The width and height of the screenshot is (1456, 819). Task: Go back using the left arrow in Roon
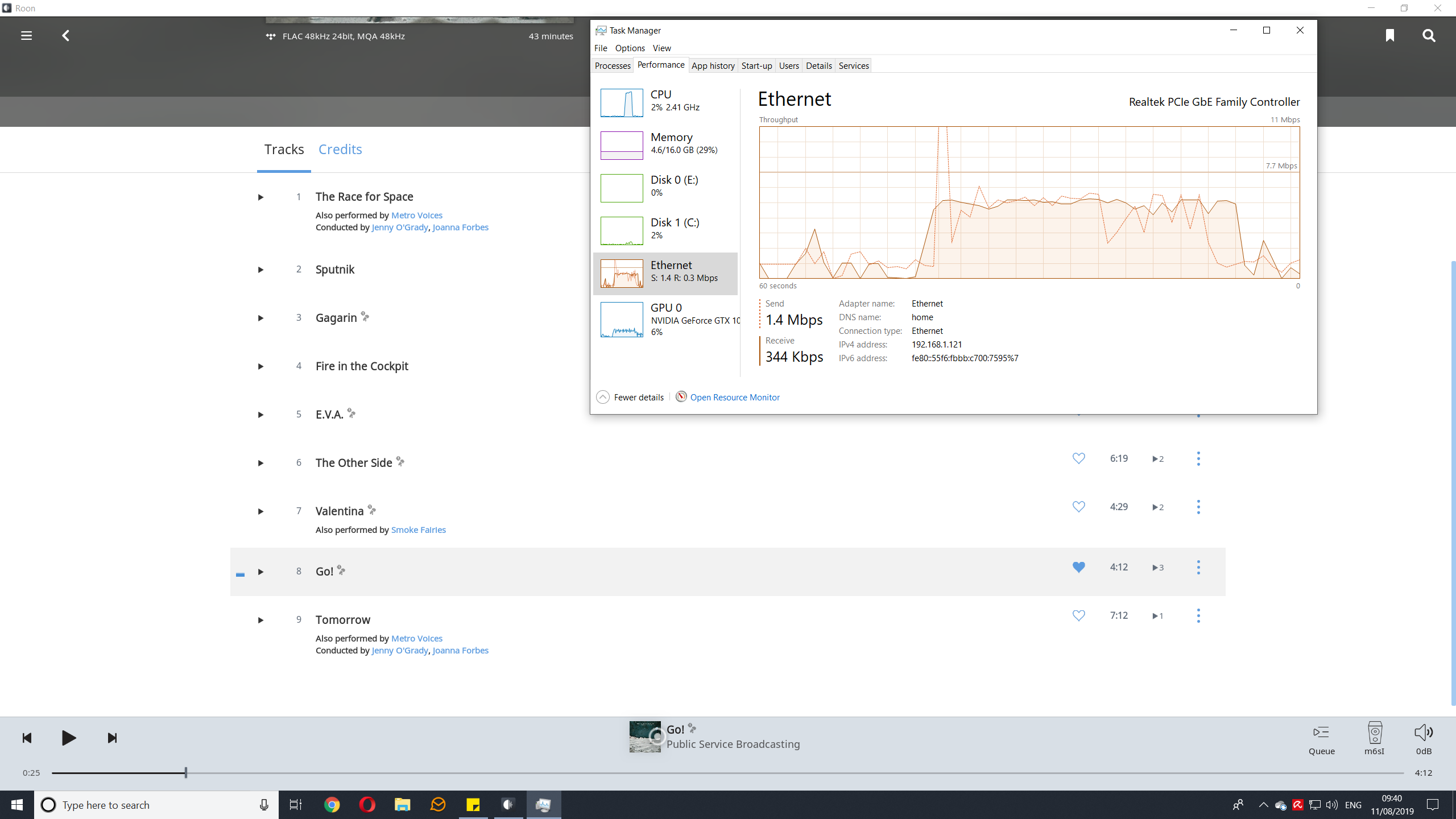[65, 36]
